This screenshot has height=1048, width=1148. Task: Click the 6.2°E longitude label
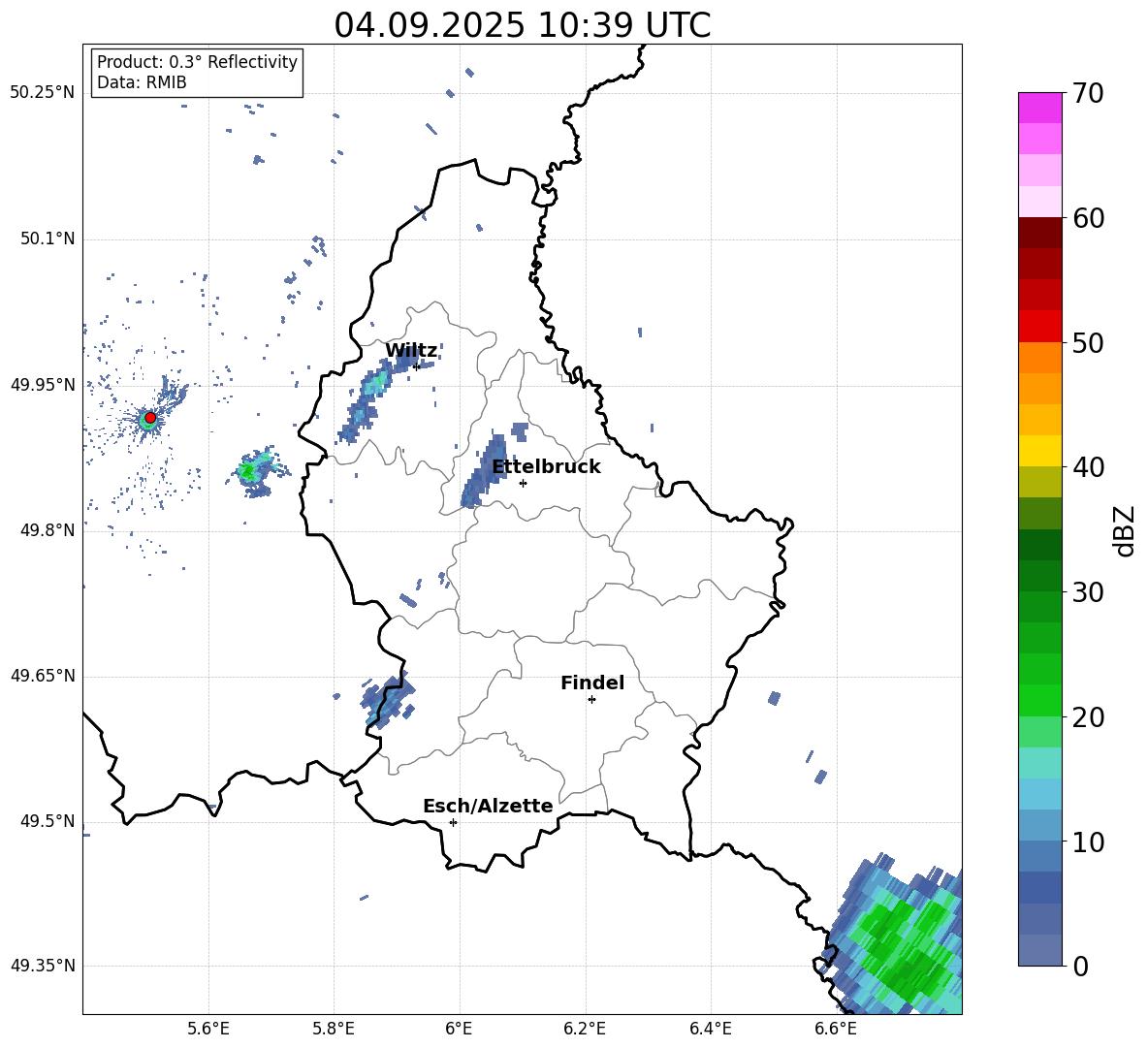[586, 1029]
